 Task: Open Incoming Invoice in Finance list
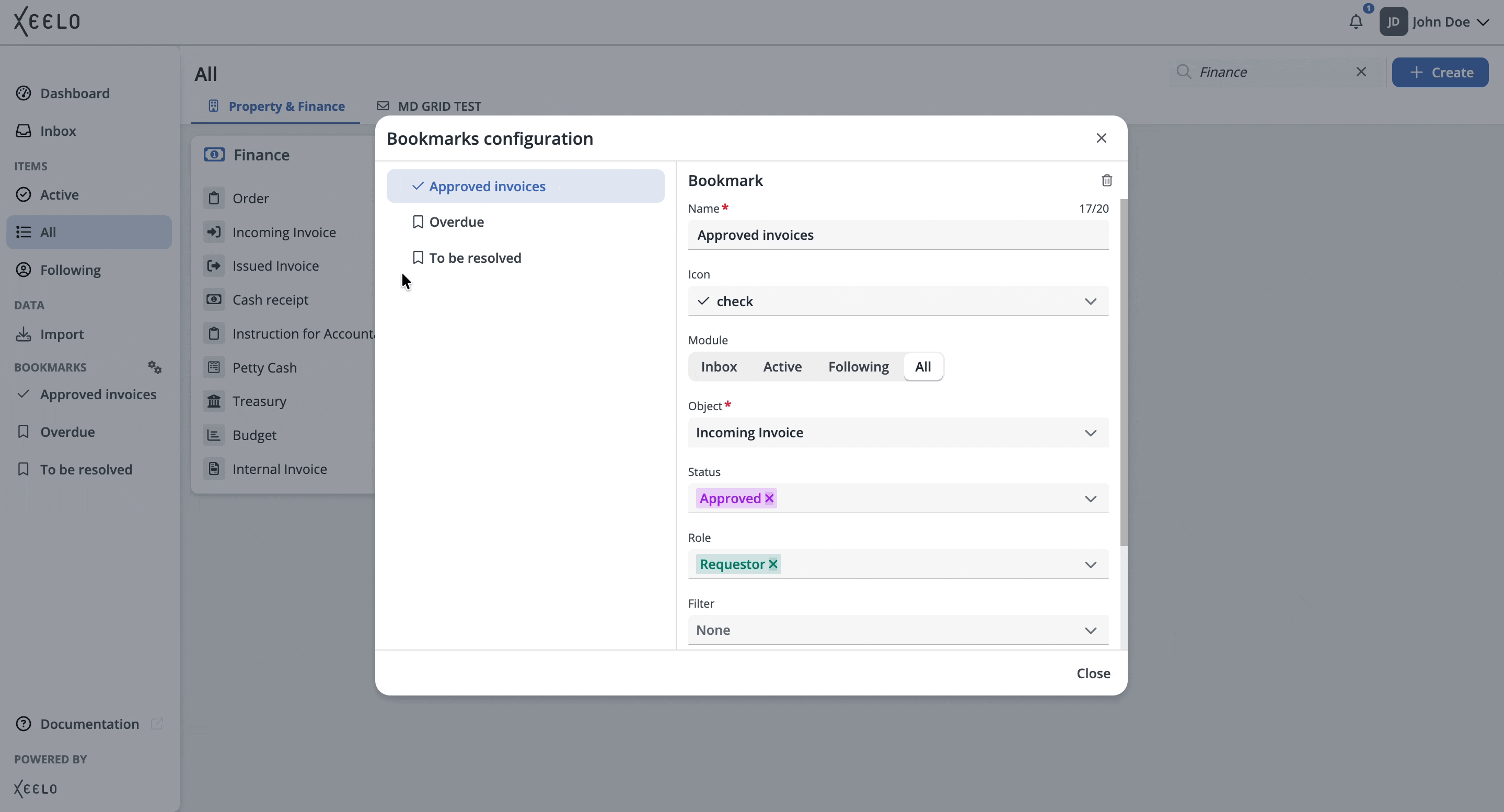284,233
